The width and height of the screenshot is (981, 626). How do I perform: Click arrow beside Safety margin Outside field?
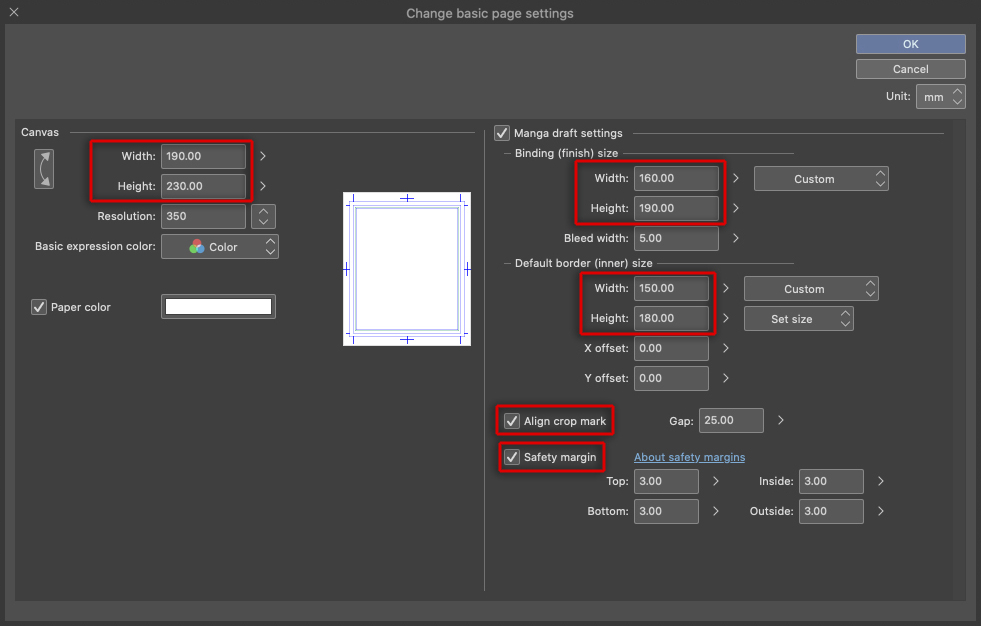coord(880,511)
